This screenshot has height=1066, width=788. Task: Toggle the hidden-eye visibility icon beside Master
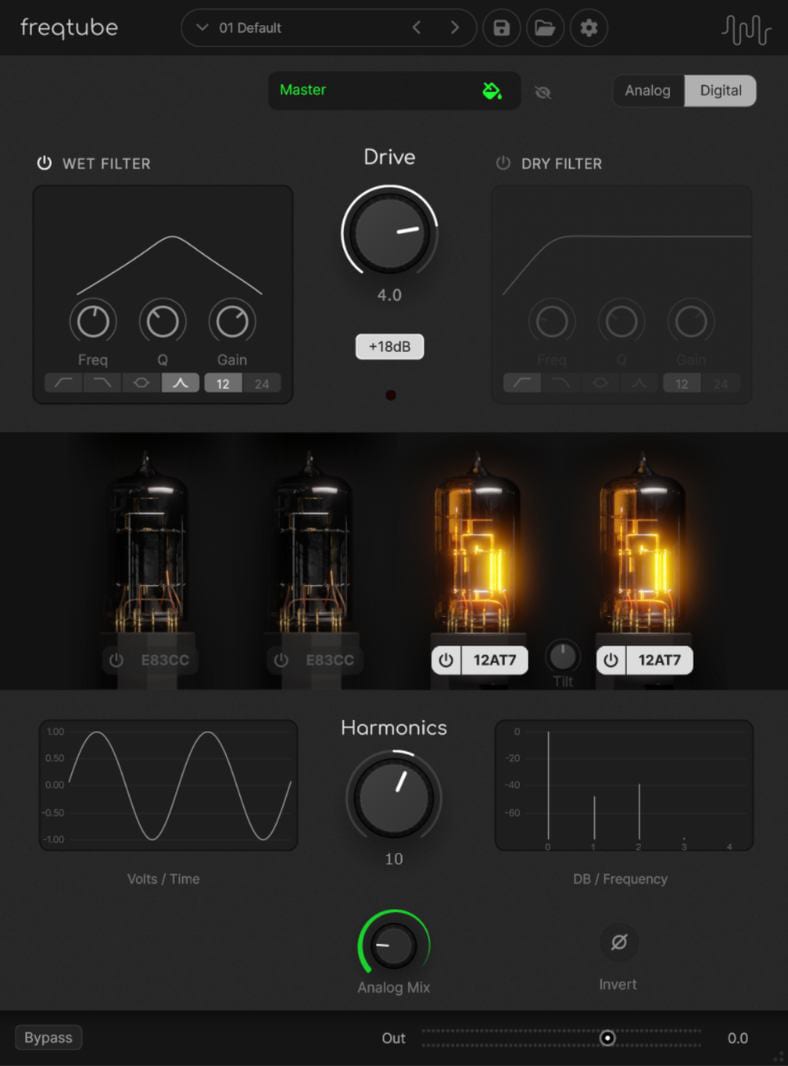pyautogui.click(x=543, y=92)
